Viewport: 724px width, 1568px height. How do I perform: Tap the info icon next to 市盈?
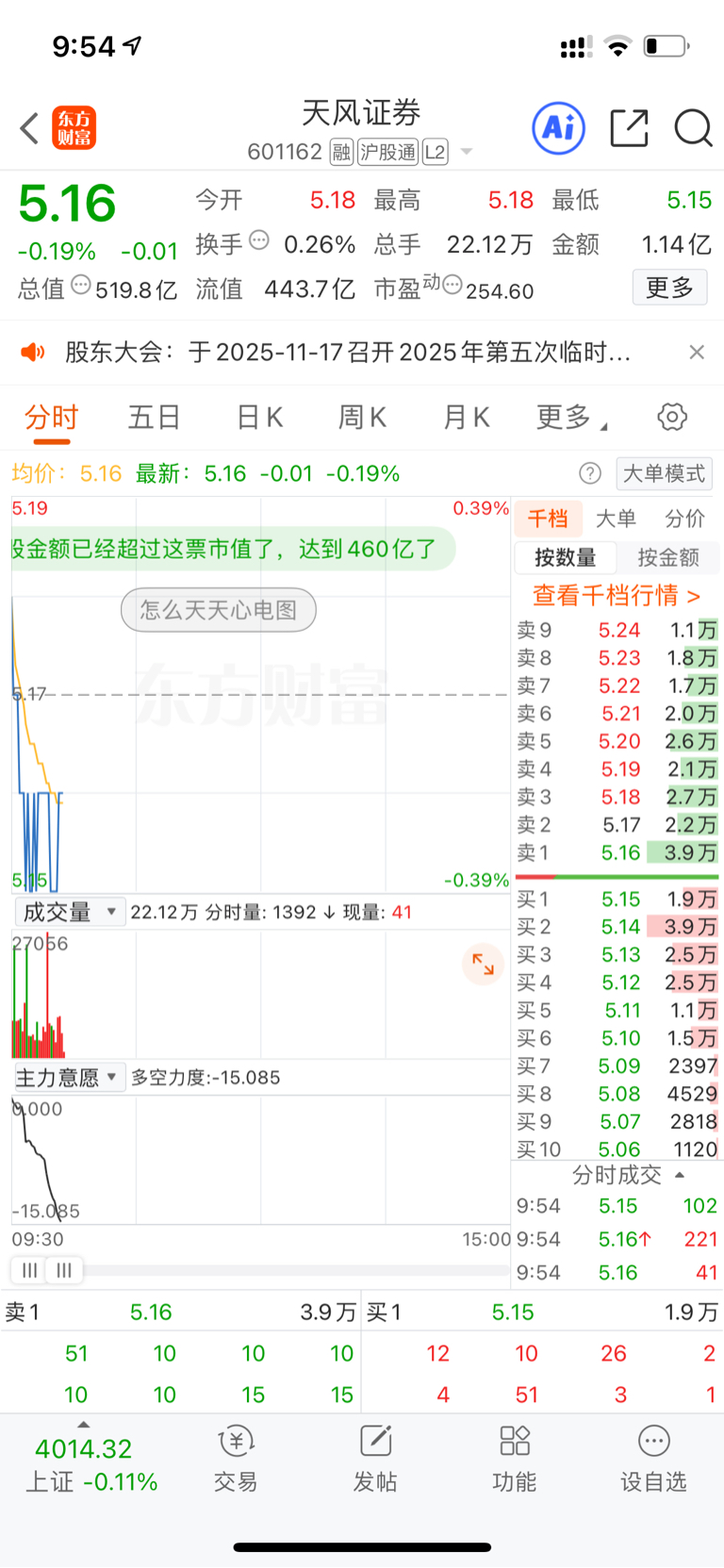pyautogui.click(x=452, y=285)
